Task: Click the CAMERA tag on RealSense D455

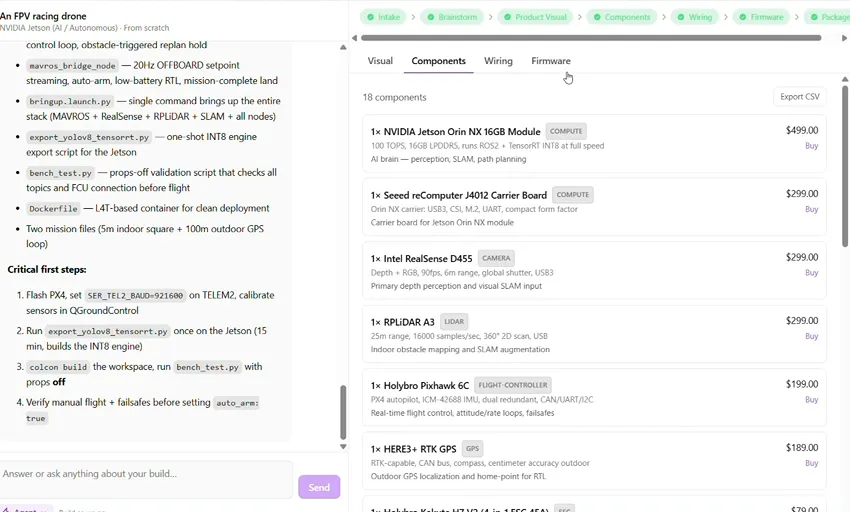Action: 496,258
